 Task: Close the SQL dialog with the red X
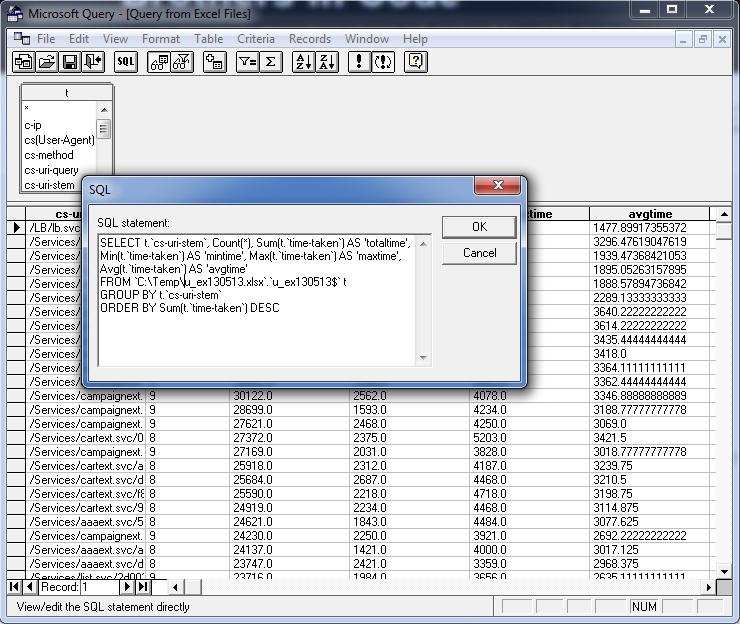click(497, 185)
